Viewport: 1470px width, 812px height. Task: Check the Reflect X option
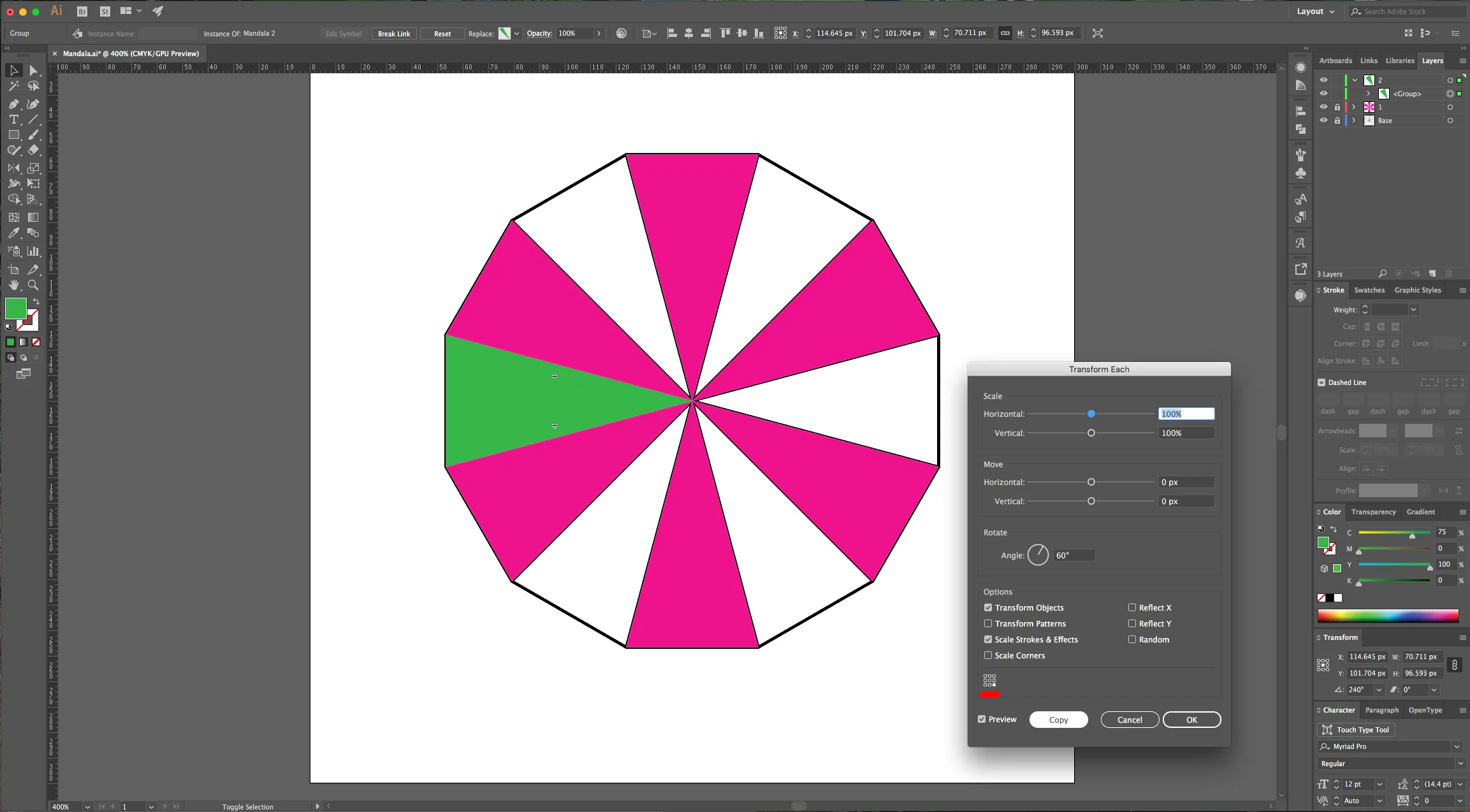coord(1132,607)
